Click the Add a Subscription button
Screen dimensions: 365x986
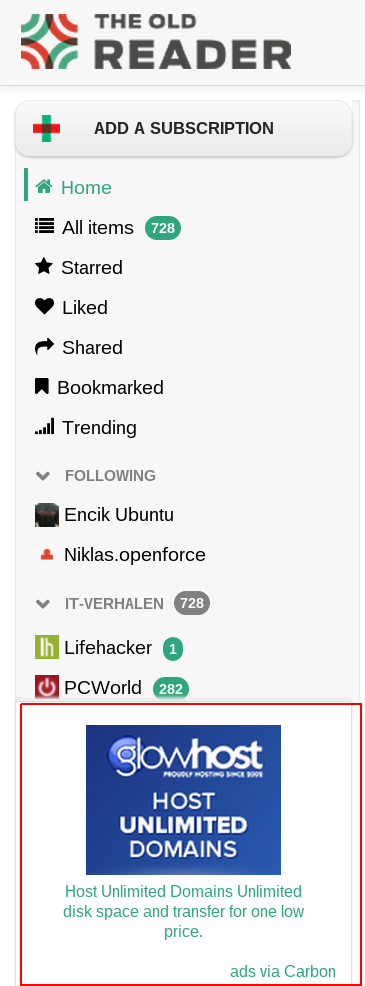183,128
